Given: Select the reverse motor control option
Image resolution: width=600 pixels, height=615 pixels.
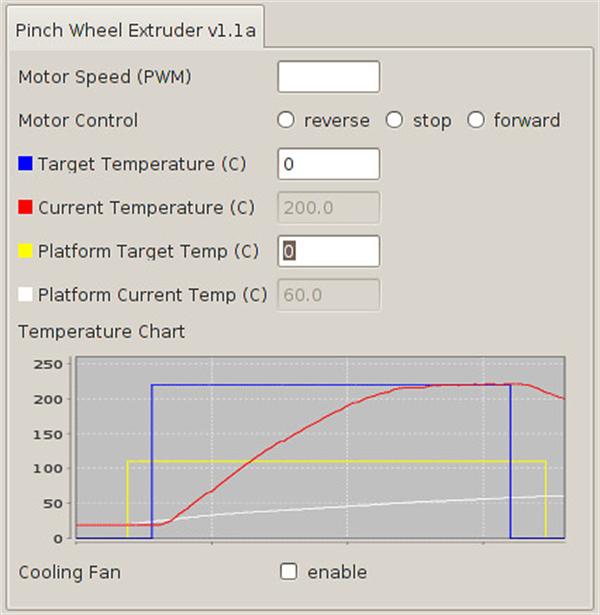Looking at the screenshot, I should pos(287,121).
